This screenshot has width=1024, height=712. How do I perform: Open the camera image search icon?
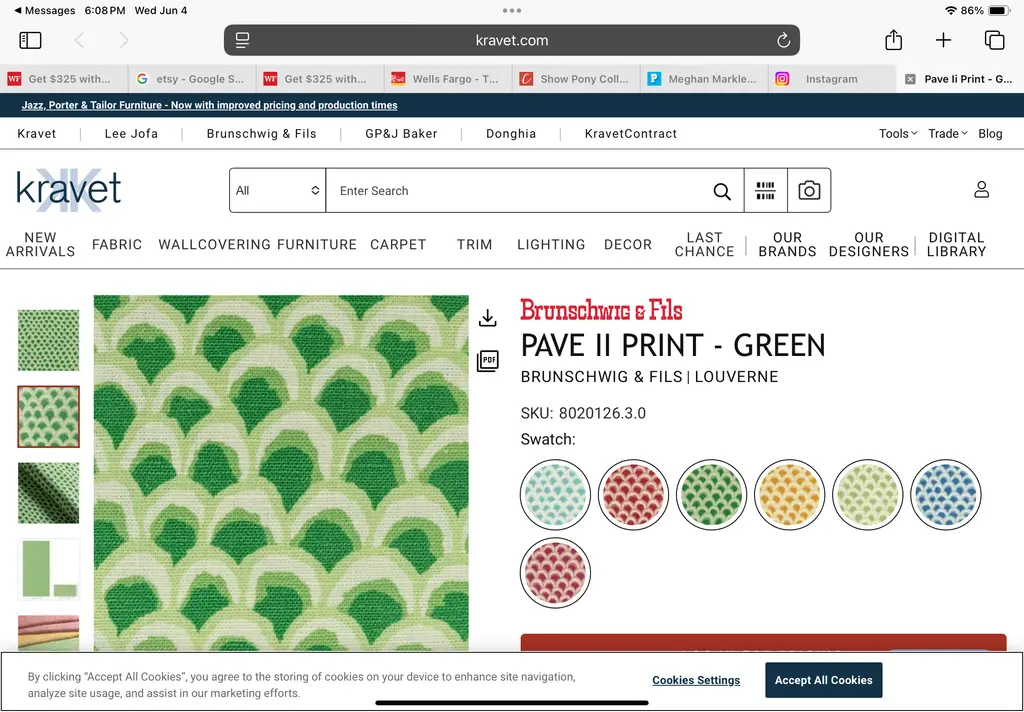[x=809, y=191]
